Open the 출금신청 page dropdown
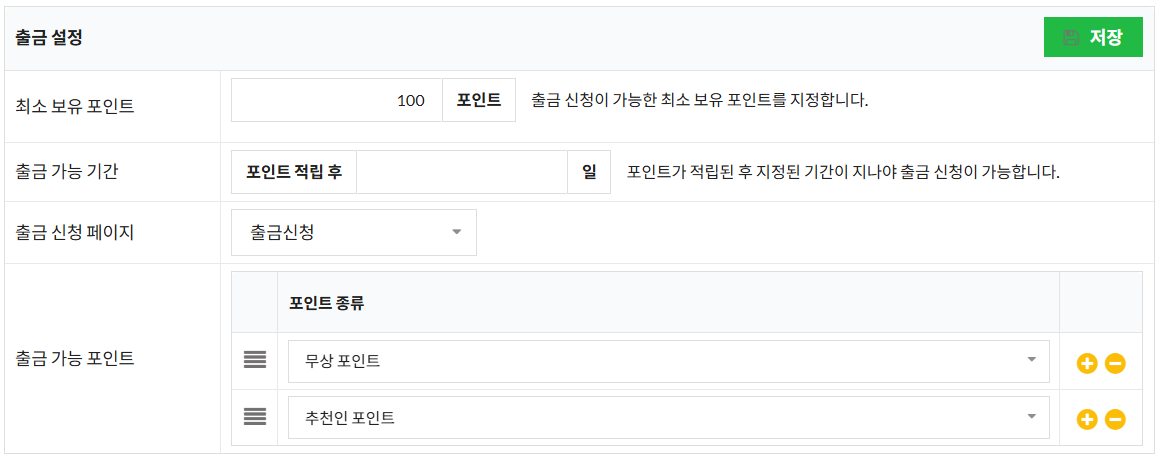 (x=353, y=232)
